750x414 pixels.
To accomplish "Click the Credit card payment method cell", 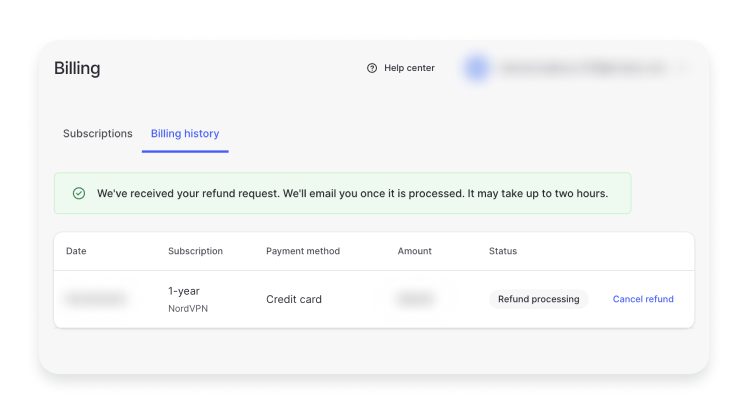I will [x=294, y=299].
